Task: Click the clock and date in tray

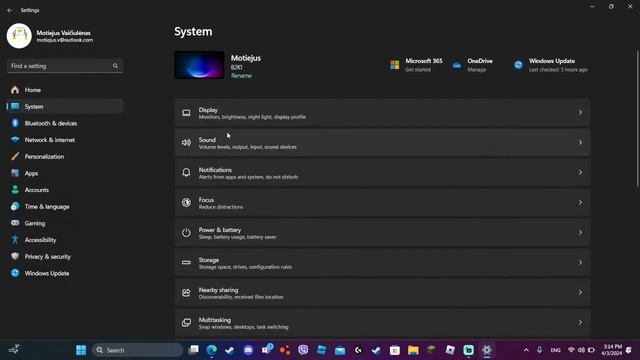Action: (612, 350)
